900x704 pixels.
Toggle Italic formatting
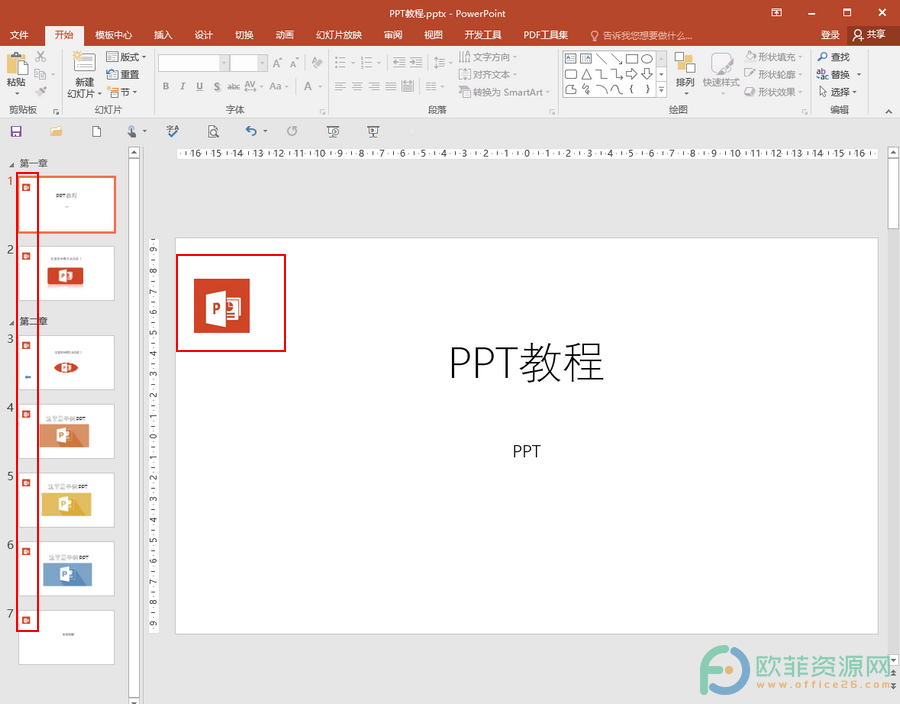[x=183, y=87]
